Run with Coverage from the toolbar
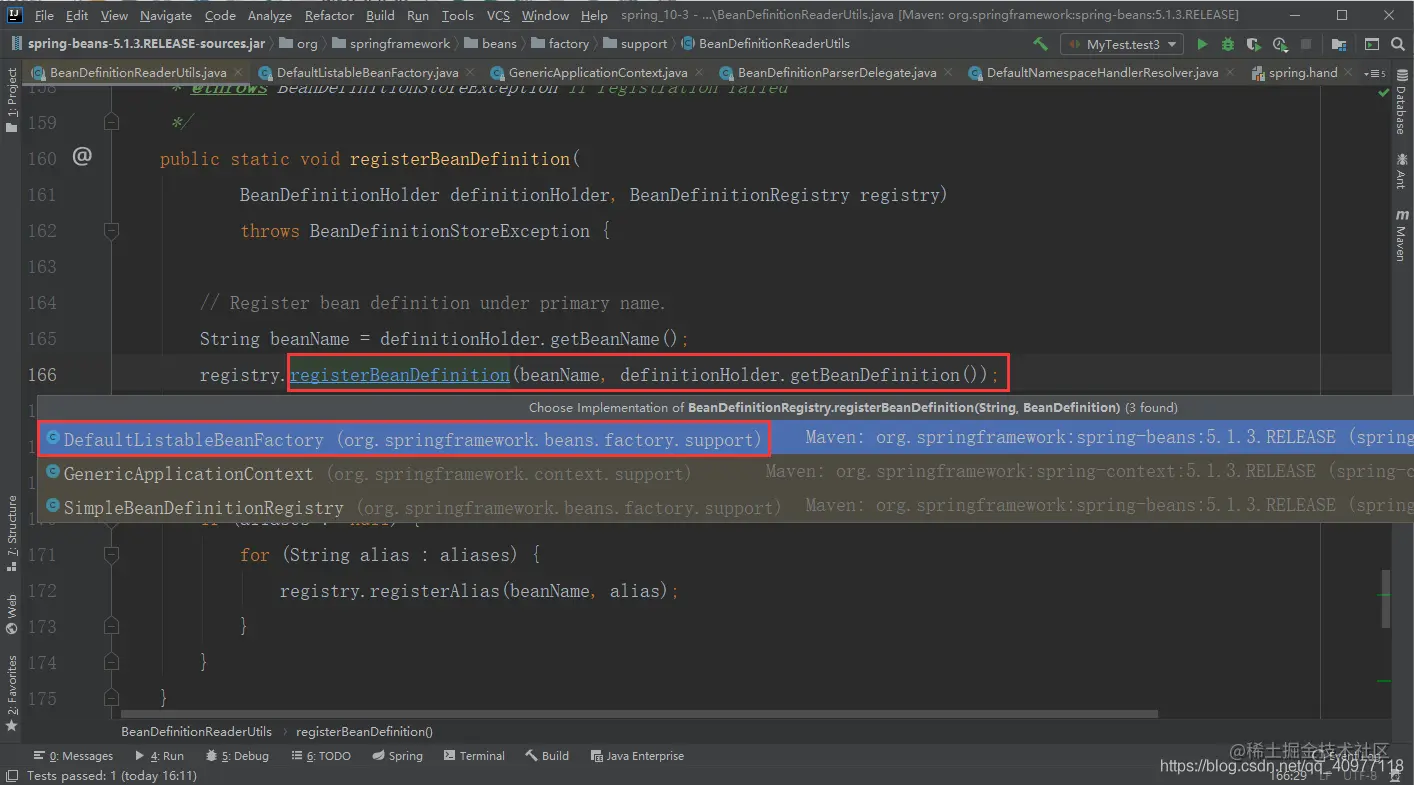Image resolution: width=1414 pixels, height=785 pixels. (x=1254, y=44)
